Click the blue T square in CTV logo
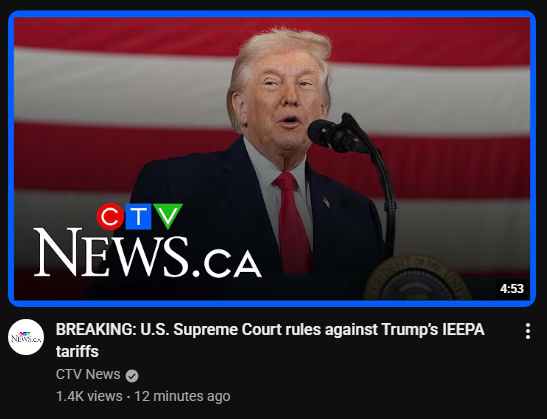The width and height of the screenshot is (547, 419). 138,216
